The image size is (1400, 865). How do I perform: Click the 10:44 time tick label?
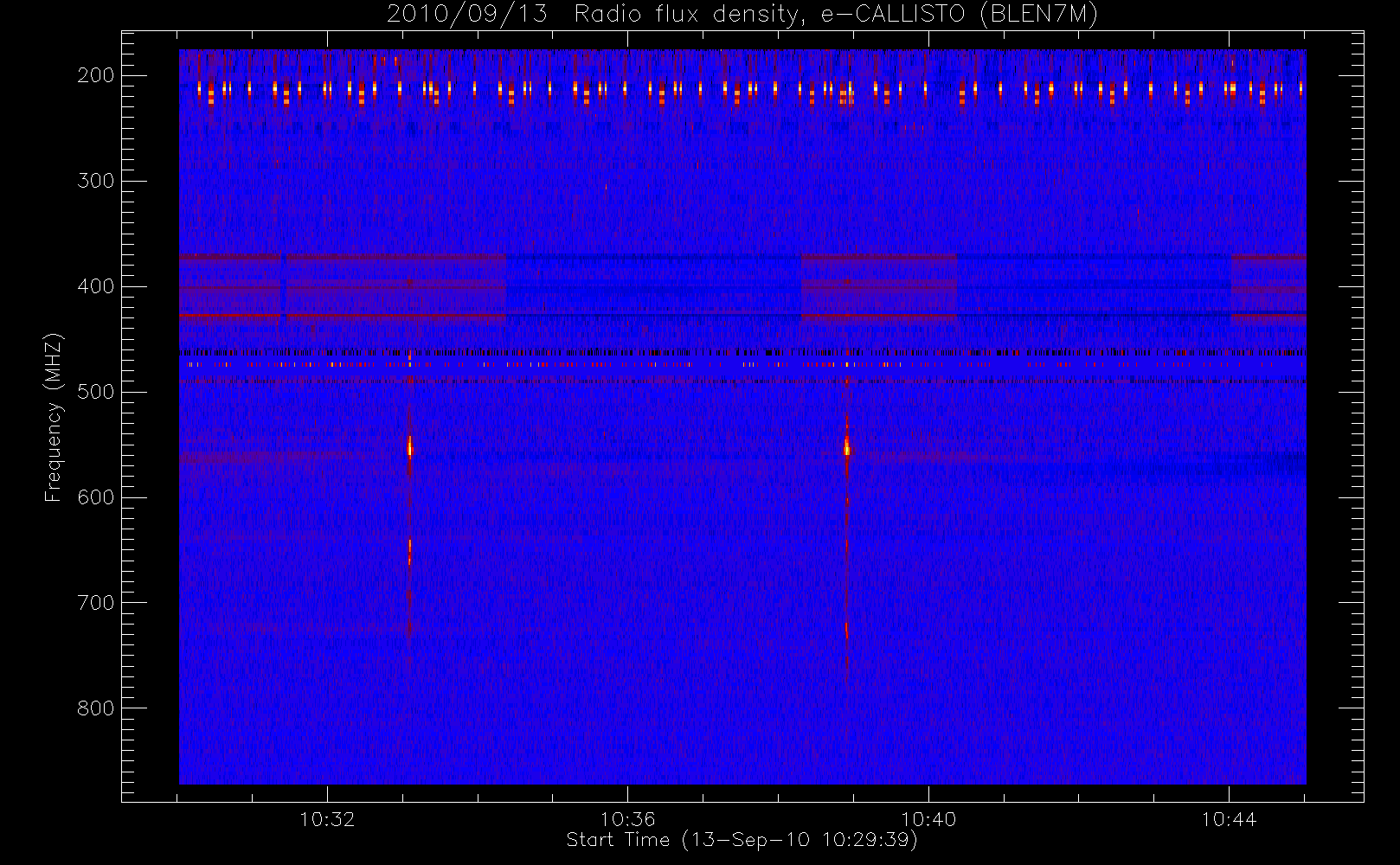(1229, 819)
